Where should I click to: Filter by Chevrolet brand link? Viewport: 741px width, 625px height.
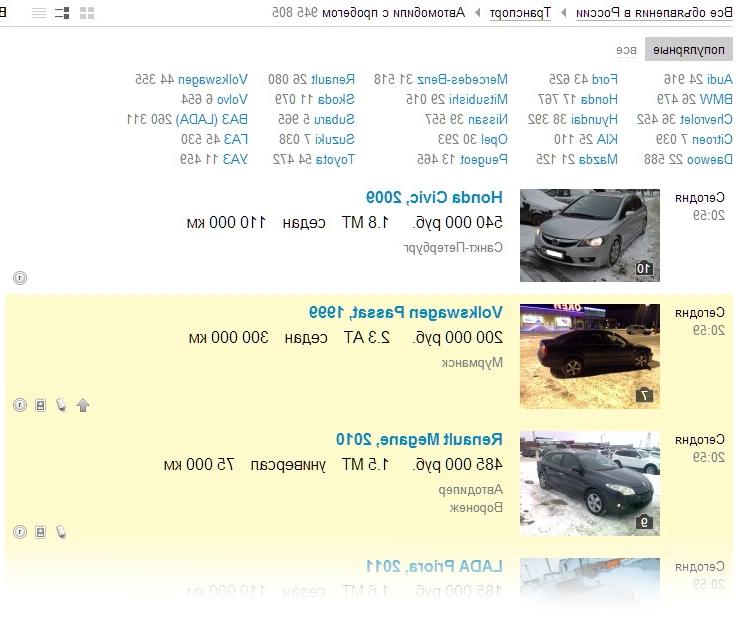coord(706,120)
